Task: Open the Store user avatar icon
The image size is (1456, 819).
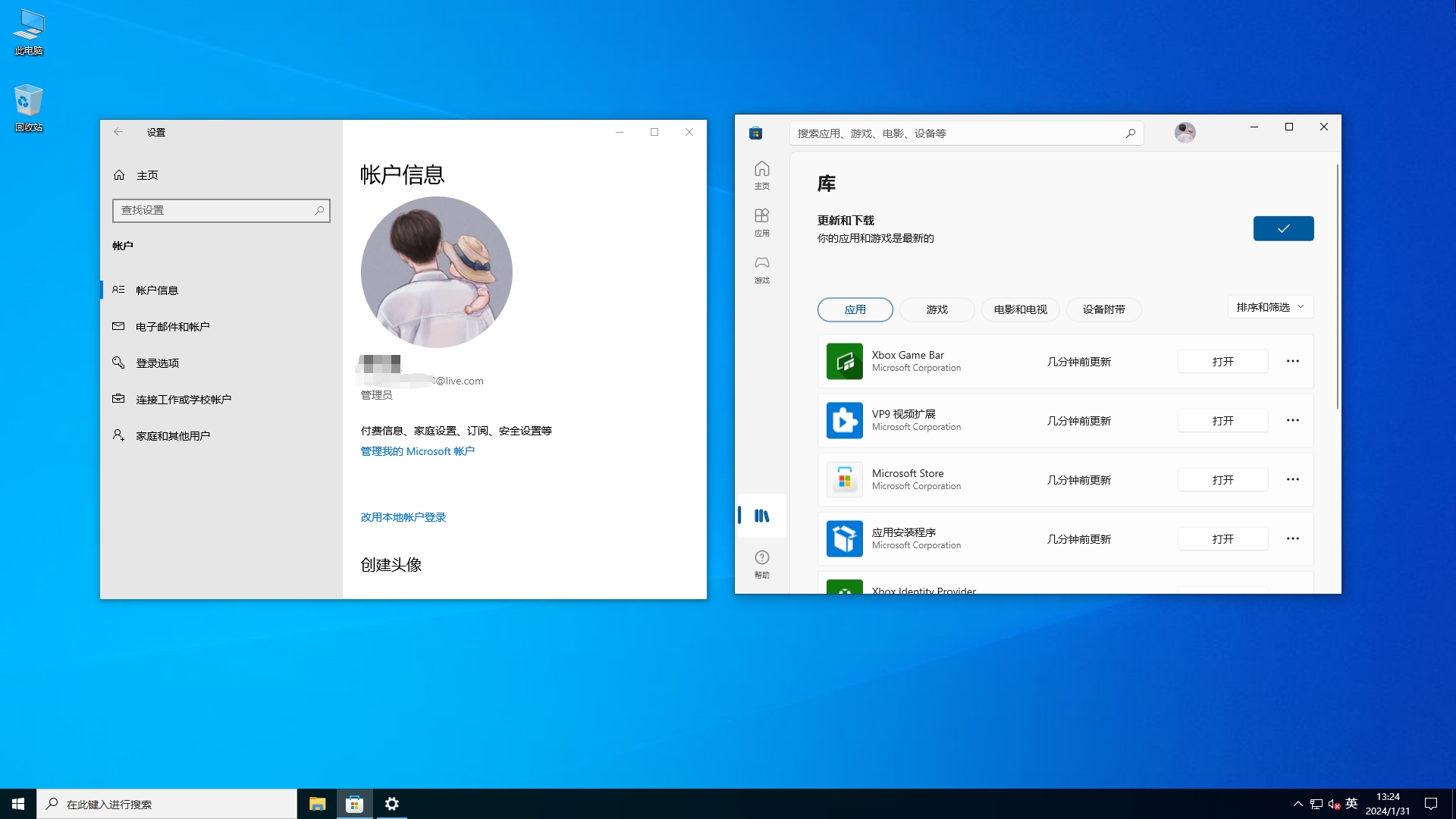Action: [x=1185, y=132]
